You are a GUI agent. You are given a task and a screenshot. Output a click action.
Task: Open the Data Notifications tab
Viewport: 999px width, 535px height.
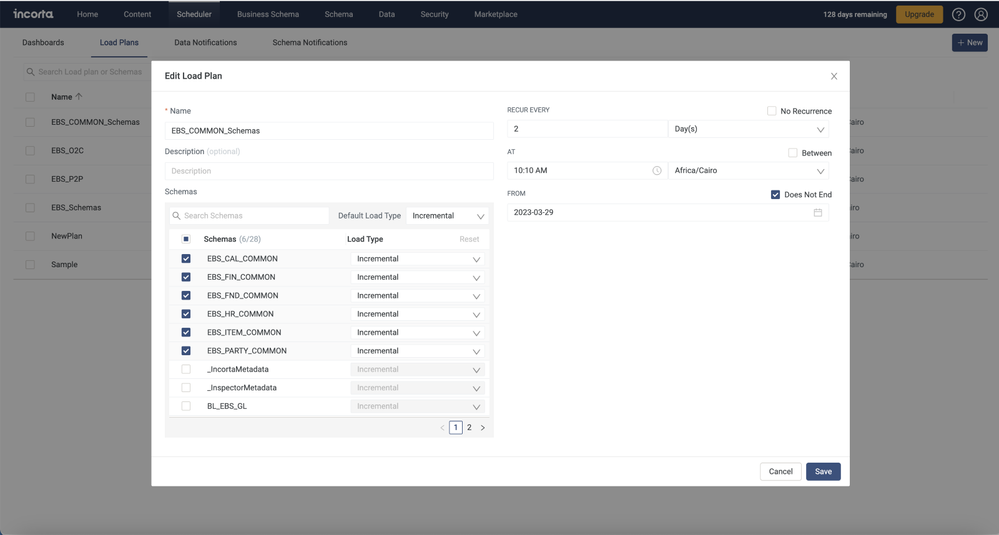[x=205, y=43]
